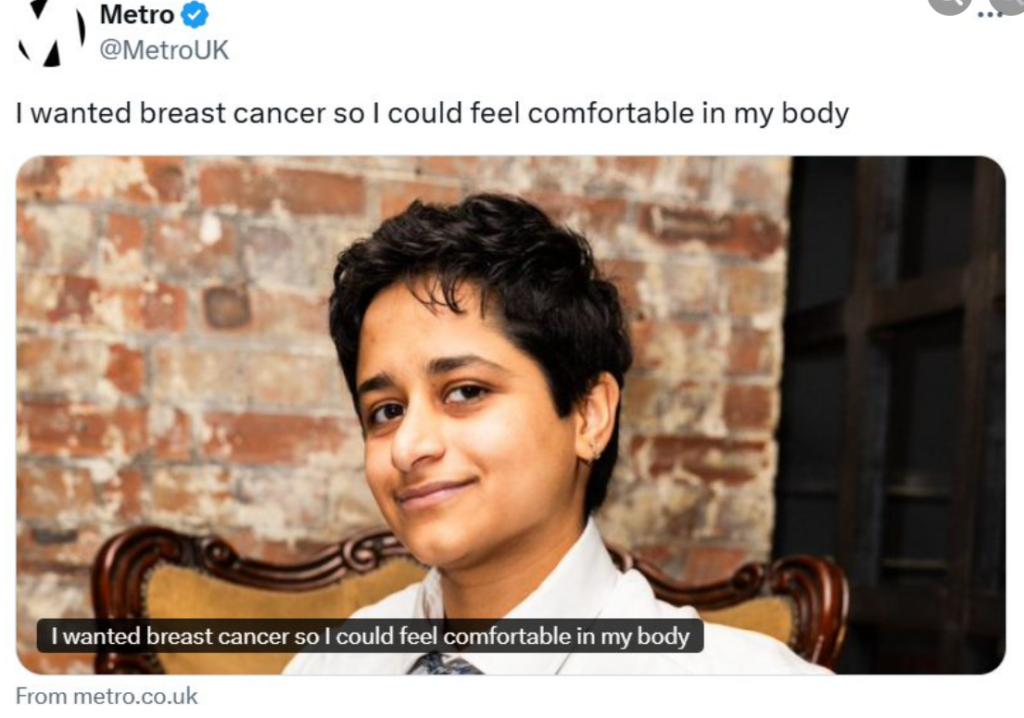Click the words 'my body' in the overlay caption
Viewport: 1024px width, 718px height.
645,636
